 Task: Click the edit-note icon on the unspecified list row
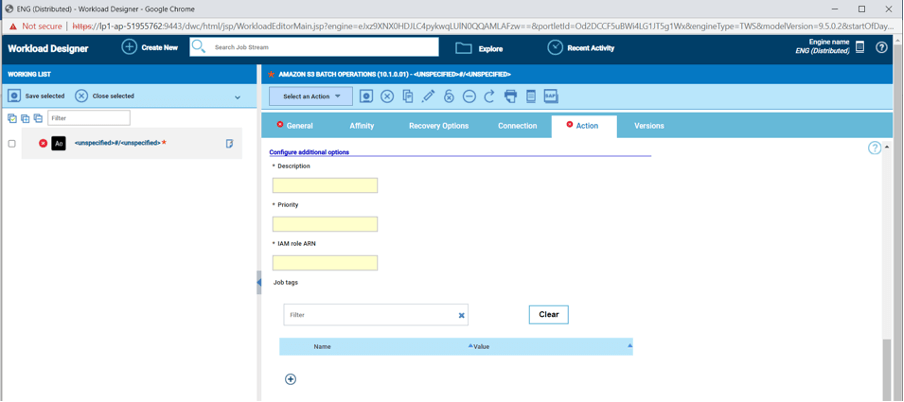229,143
